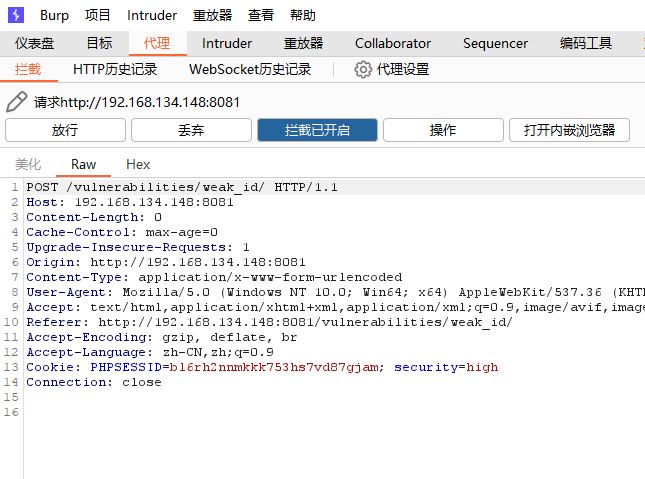Switch to the Intruder tool tab
The height and width of the screenshot is (479, 645).
pyautogui.click(x=227, y=43)
